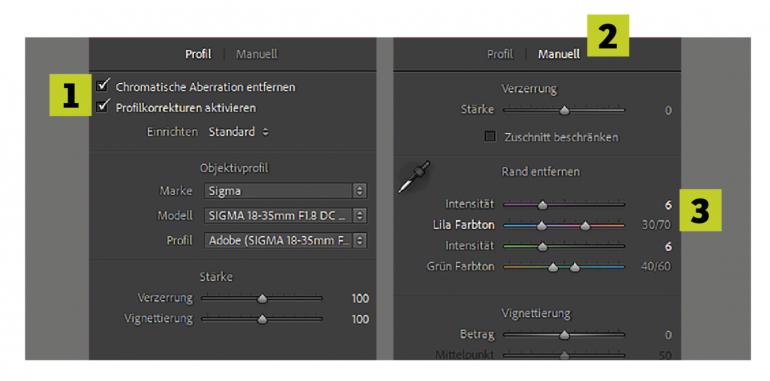770x381 pixels.
Task: Enable Zuschnitt beschränken checkbox
Action: click(x=490, y=136)
